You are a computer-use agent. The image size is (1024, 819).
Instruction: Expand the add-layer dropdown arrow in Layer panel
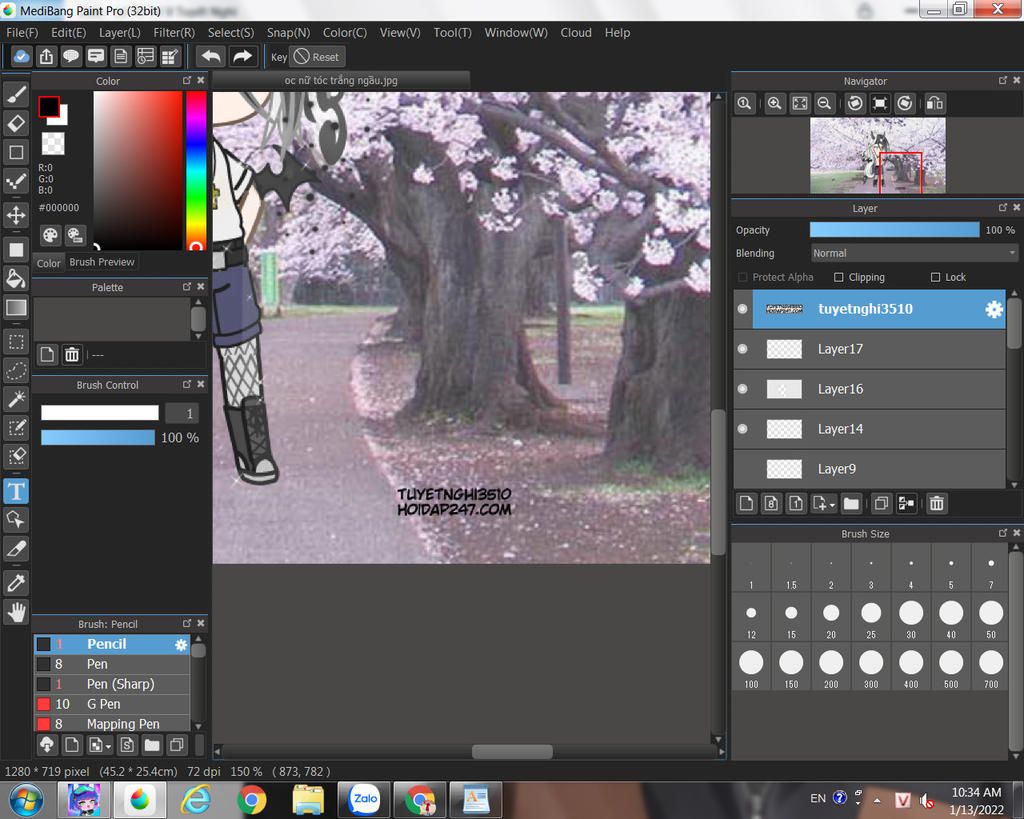[832, 506]
